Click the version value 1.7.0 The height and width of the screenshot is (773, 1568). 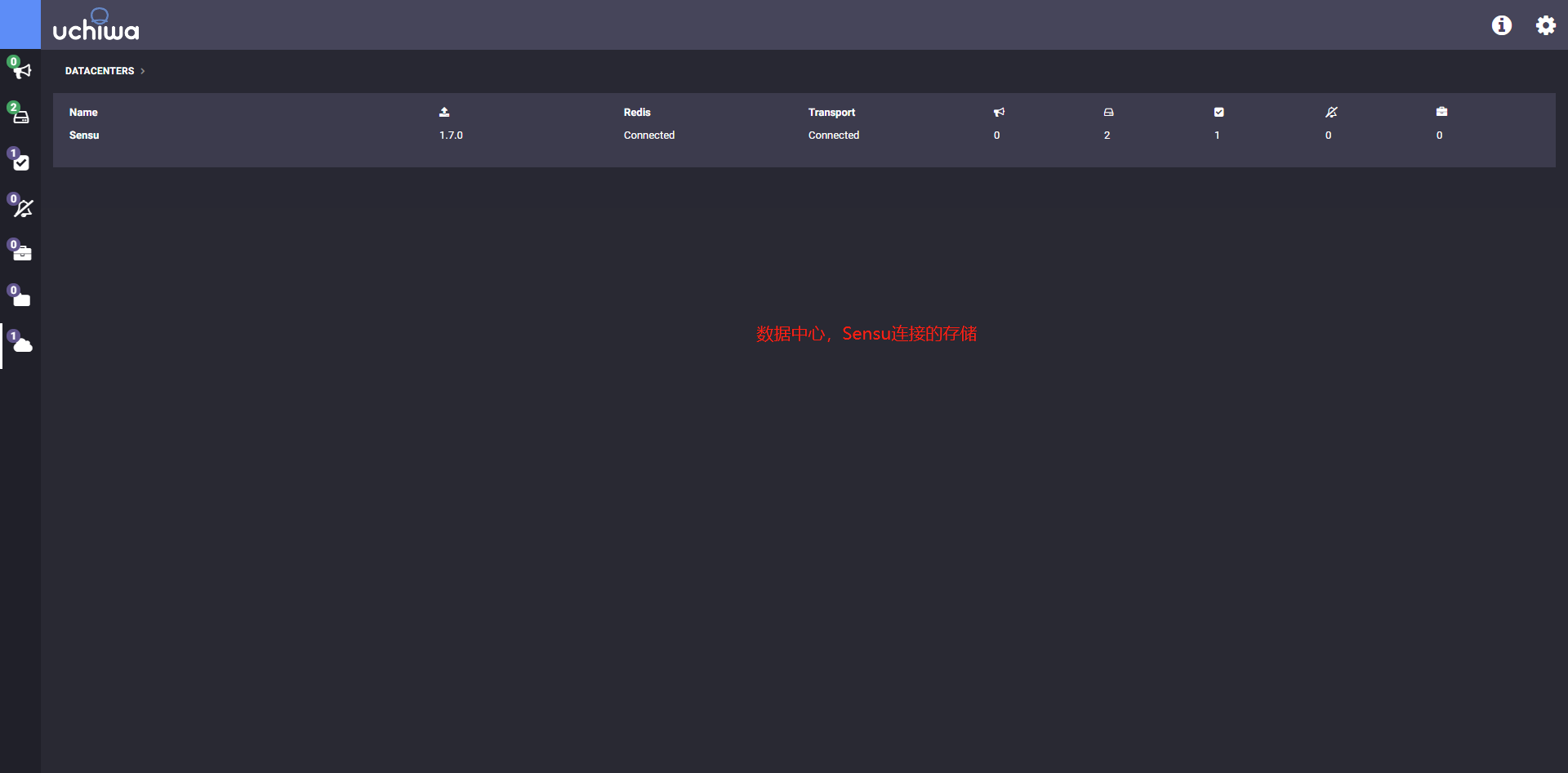(451, 135)
